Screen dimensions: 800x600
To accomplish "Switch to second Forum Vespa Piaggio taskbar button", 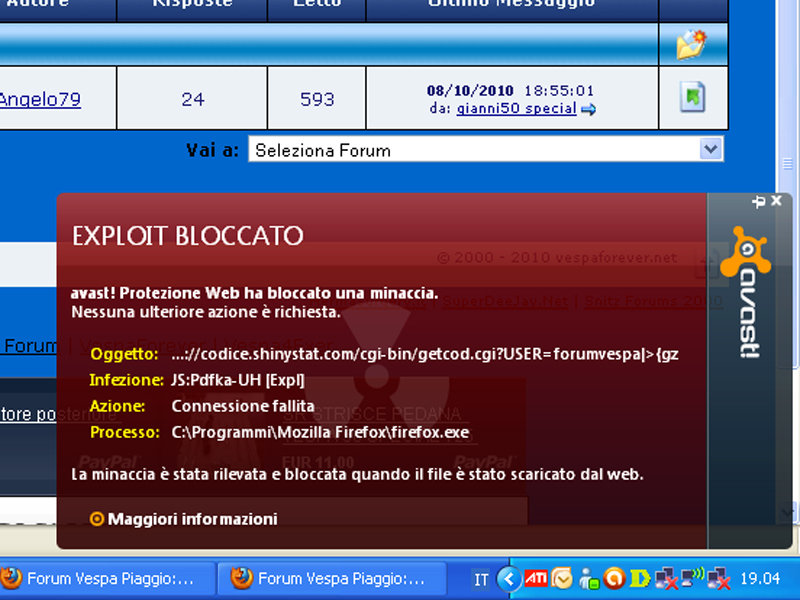I will (x=332, y=579).
